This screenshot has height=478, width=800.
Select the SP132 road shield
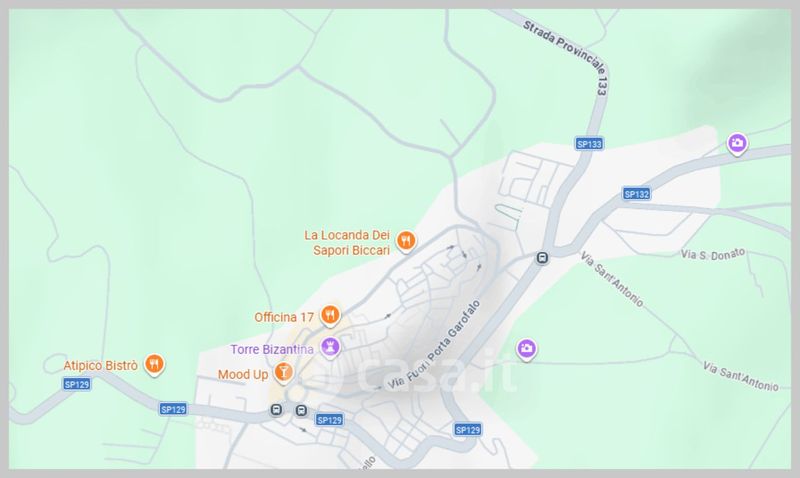[637, 194]
